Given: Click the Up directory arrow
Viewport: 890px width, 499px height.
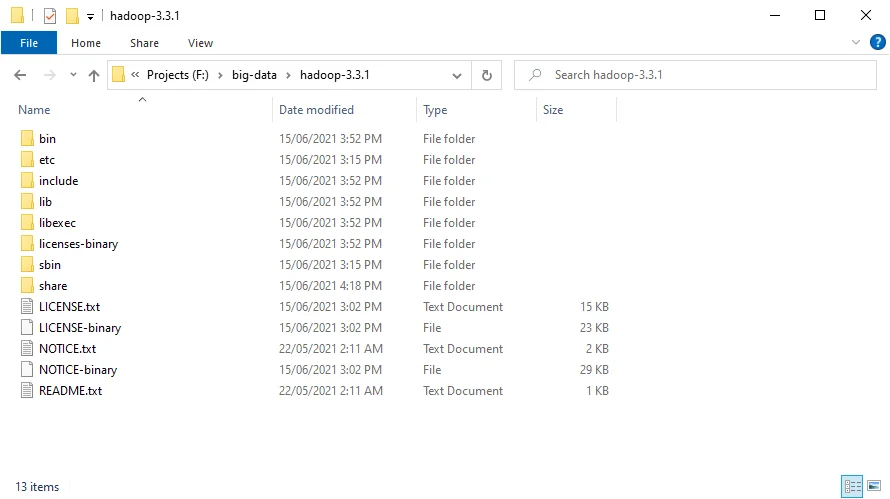Looking at the screenshot, I should point(94,75).
